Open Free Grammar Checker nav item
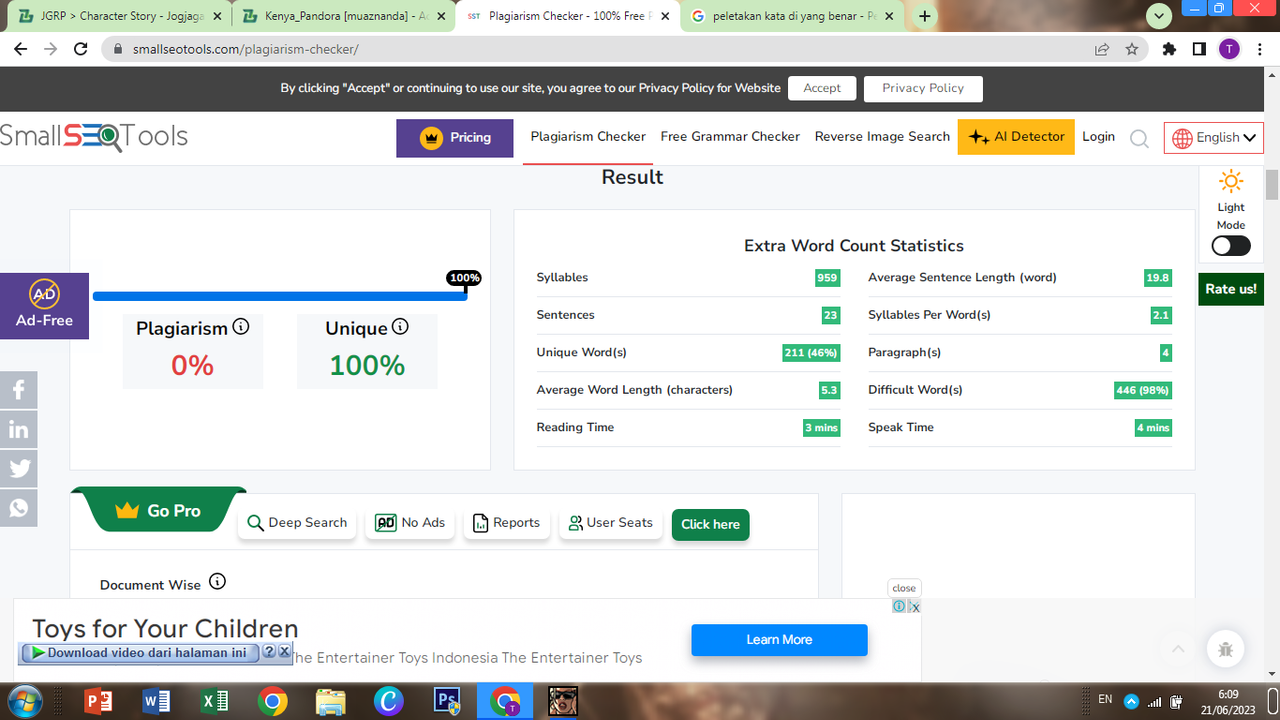 click(730, 137)
